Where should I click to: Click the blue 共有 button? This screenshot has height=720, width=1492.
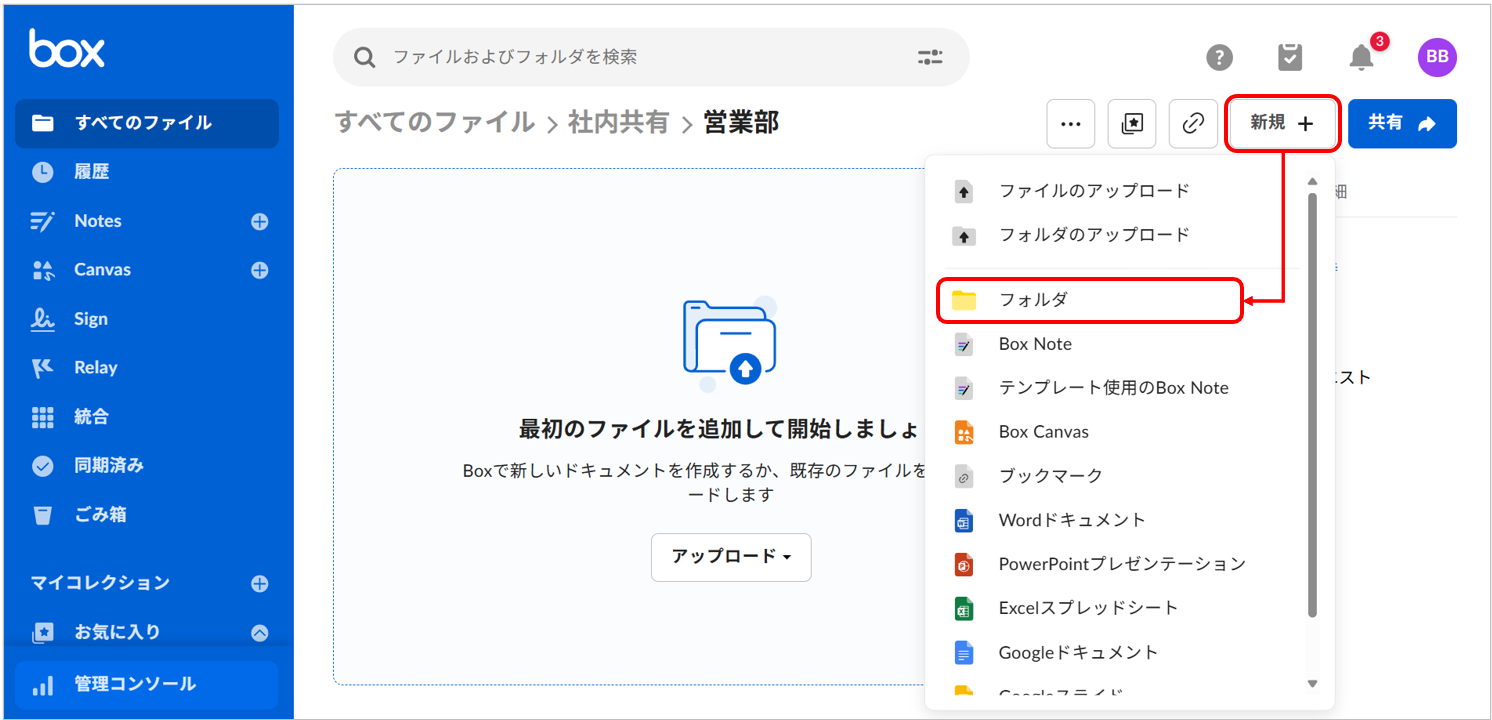point(1401,124)
